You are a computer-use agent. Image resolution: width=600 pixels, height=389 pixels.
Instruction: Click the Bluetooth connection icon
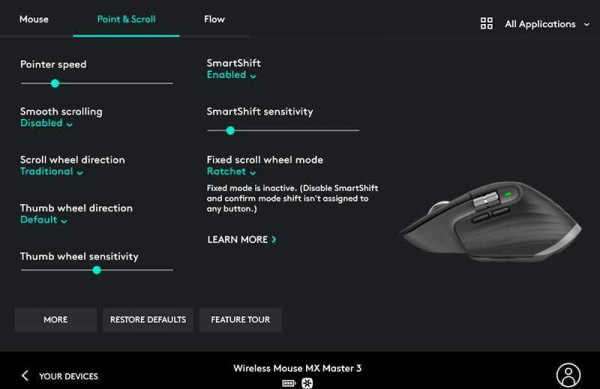coord(307,383)
